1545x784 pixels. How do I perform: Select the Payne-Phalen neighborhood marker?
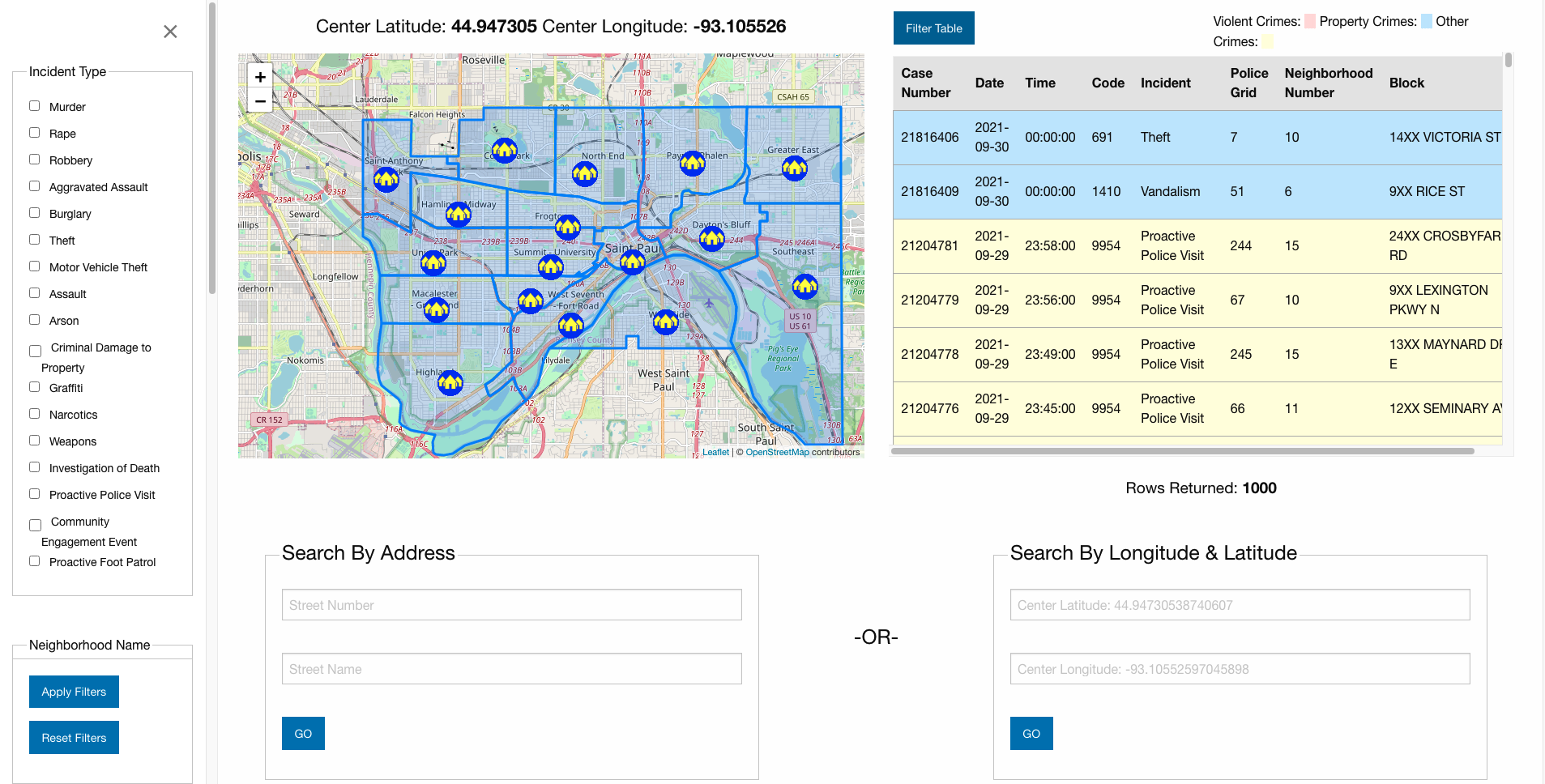point(692,164)
